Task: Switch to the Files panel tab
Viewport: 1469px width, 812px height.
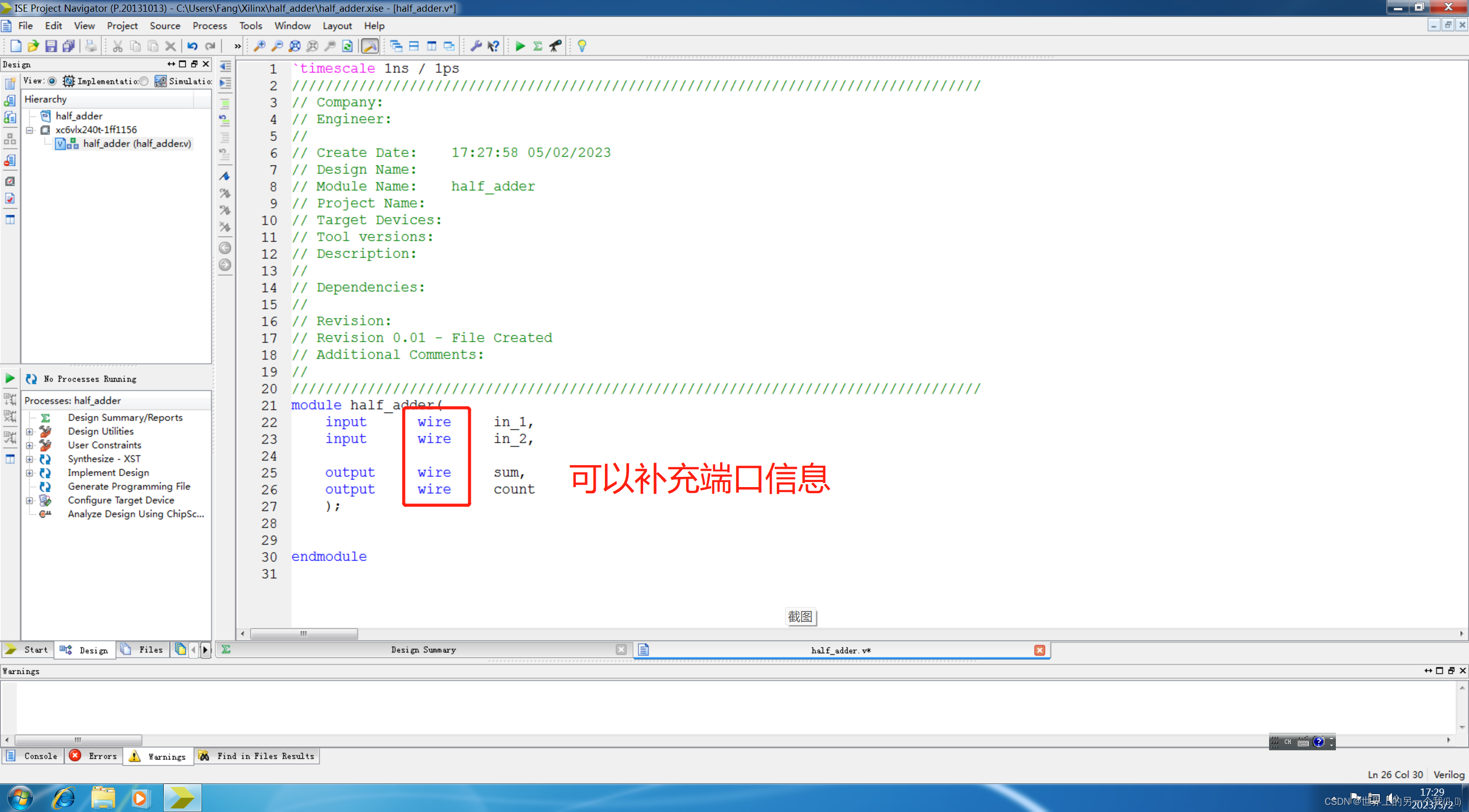Action: pos(143,649)
